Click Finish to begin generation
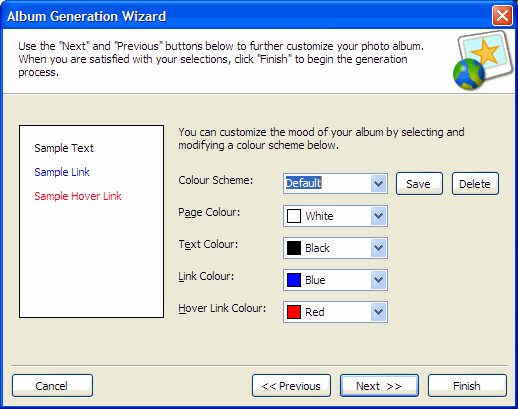518x409 pixels. pos(467,386)
